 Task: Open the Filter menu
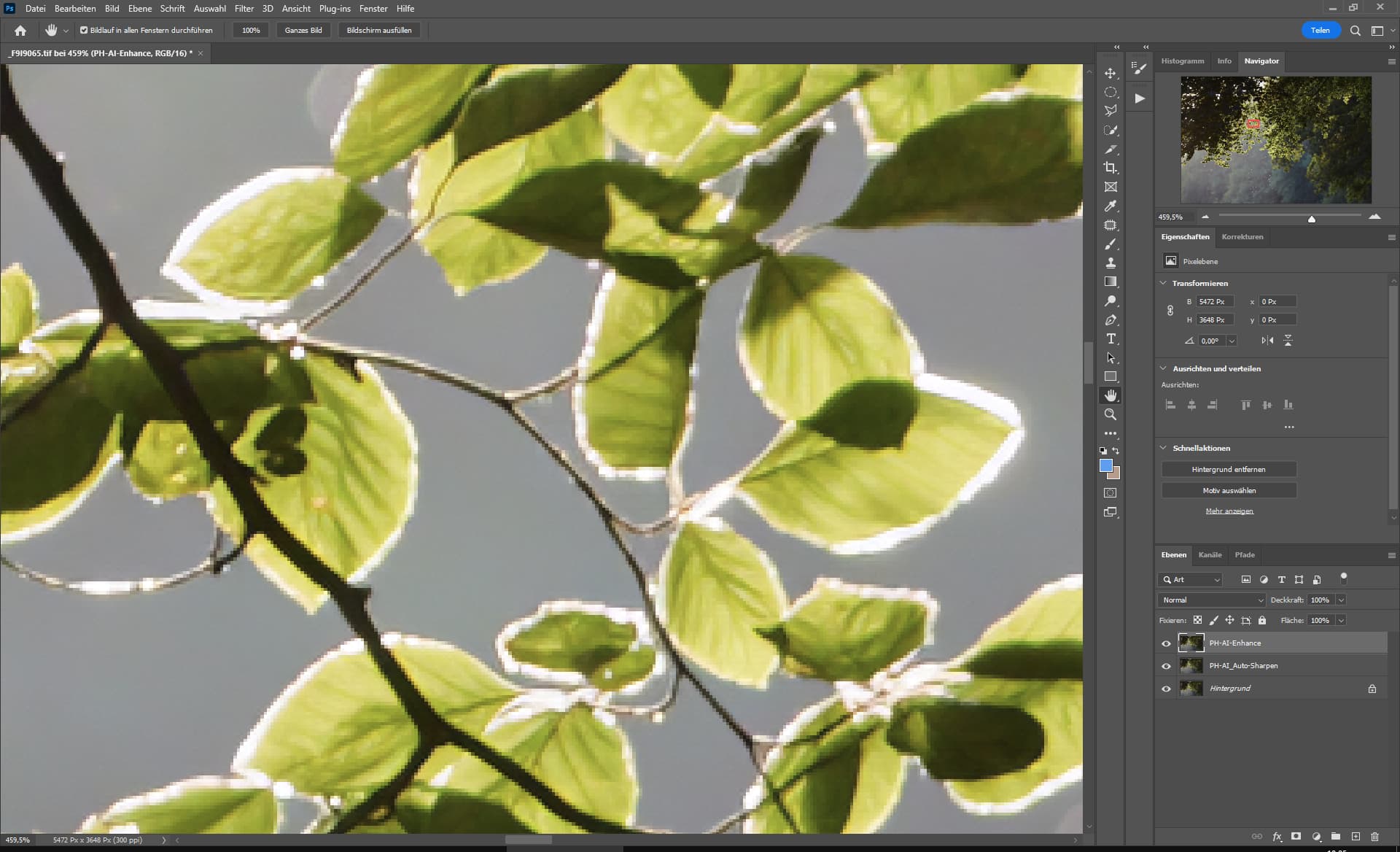pyautogui.click(x=244, y=9)
